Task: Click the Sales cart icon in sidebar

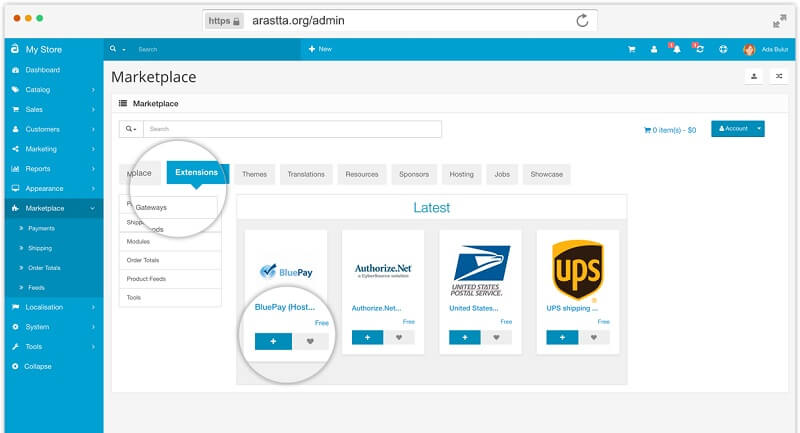Action: click(x=15, y=109)
